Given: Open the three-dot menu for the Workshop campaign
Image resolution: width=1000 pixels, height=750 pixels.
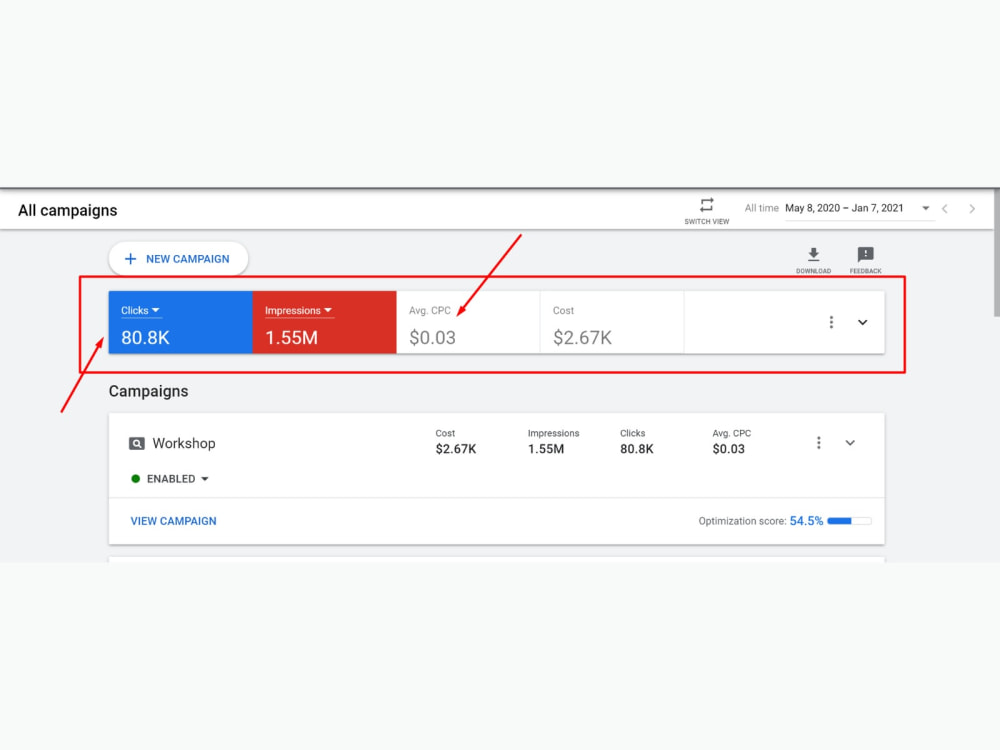Looking at the screenshot, I should tap(819, 443).
